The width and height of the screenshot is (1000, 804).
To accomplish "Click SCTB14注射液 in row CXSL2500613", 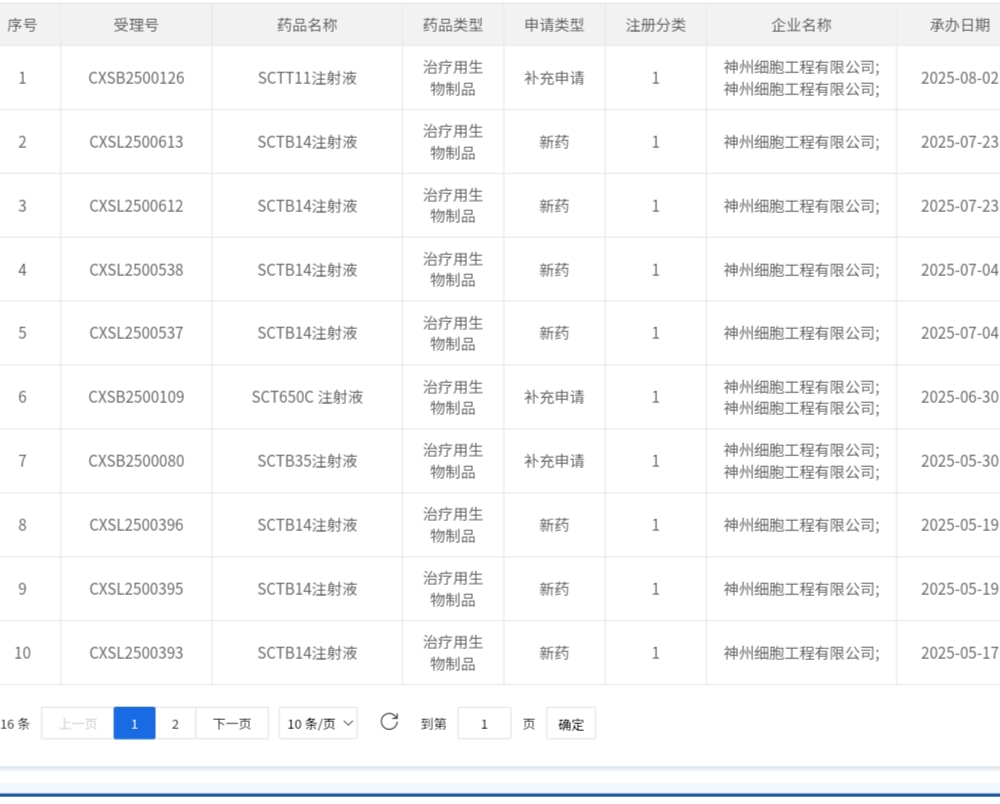I will [307, 142].
